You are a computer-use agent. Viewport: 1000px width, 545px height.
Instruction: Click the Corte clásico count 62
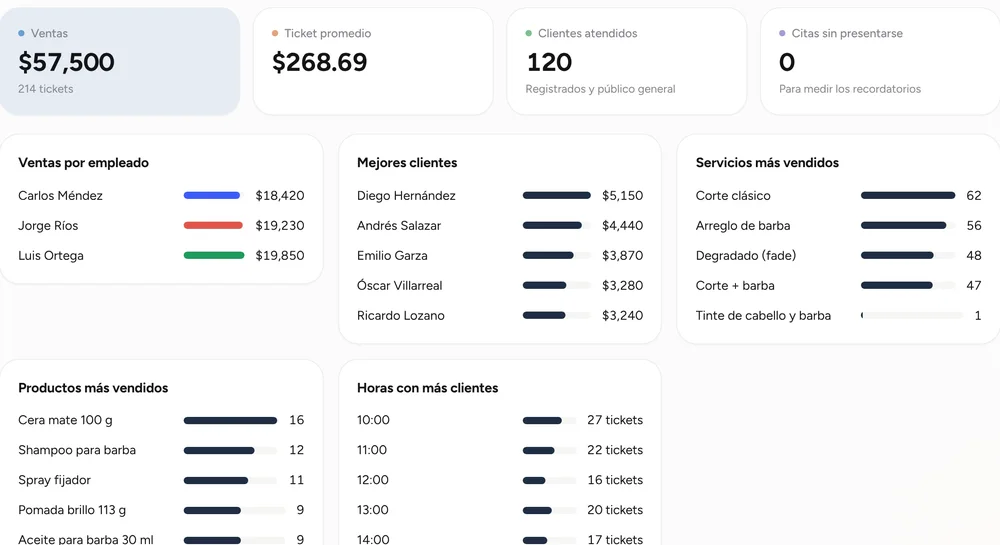tap(974, 196)
